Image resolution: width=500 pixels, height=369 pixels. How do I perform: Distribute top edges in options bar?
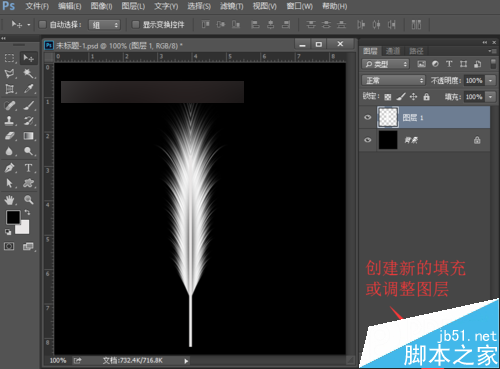click(x=311, y=24)
